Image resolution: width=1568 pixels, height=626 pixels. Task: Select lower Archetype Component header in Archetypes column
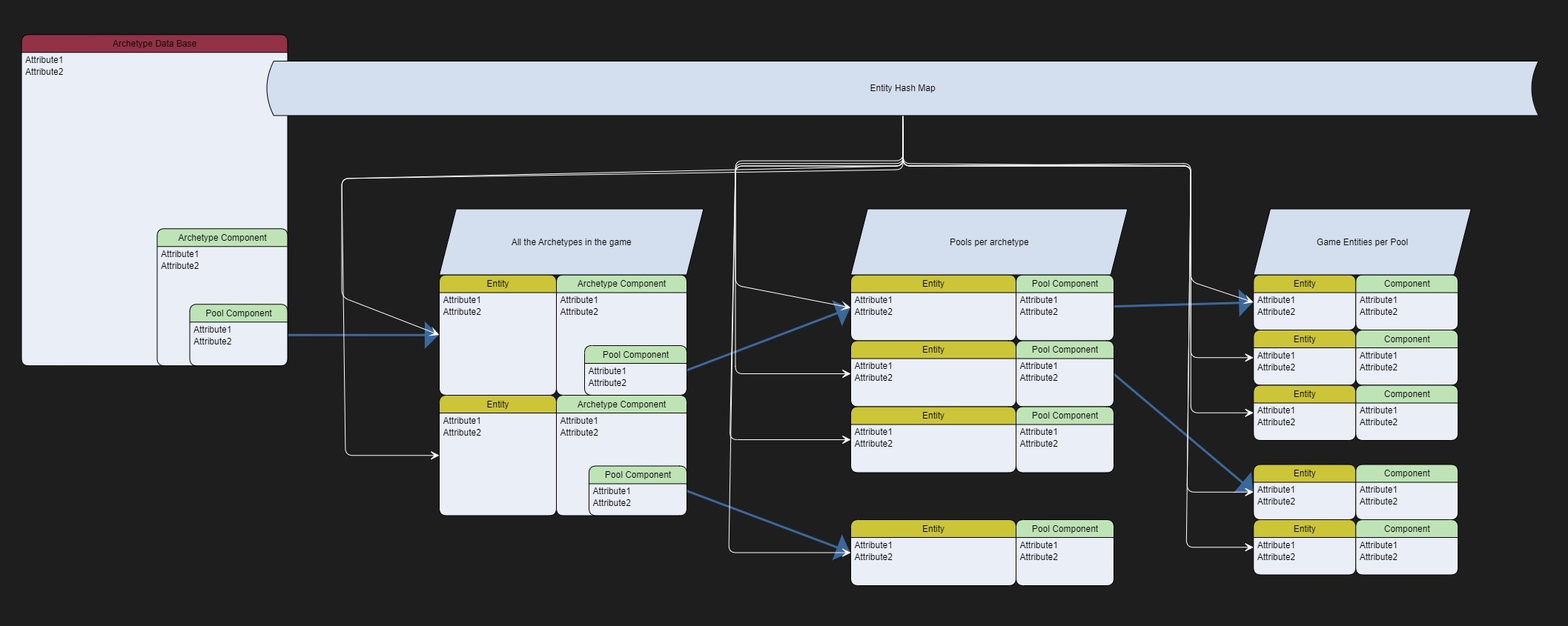pyautogui.click(x=621, y=404)
